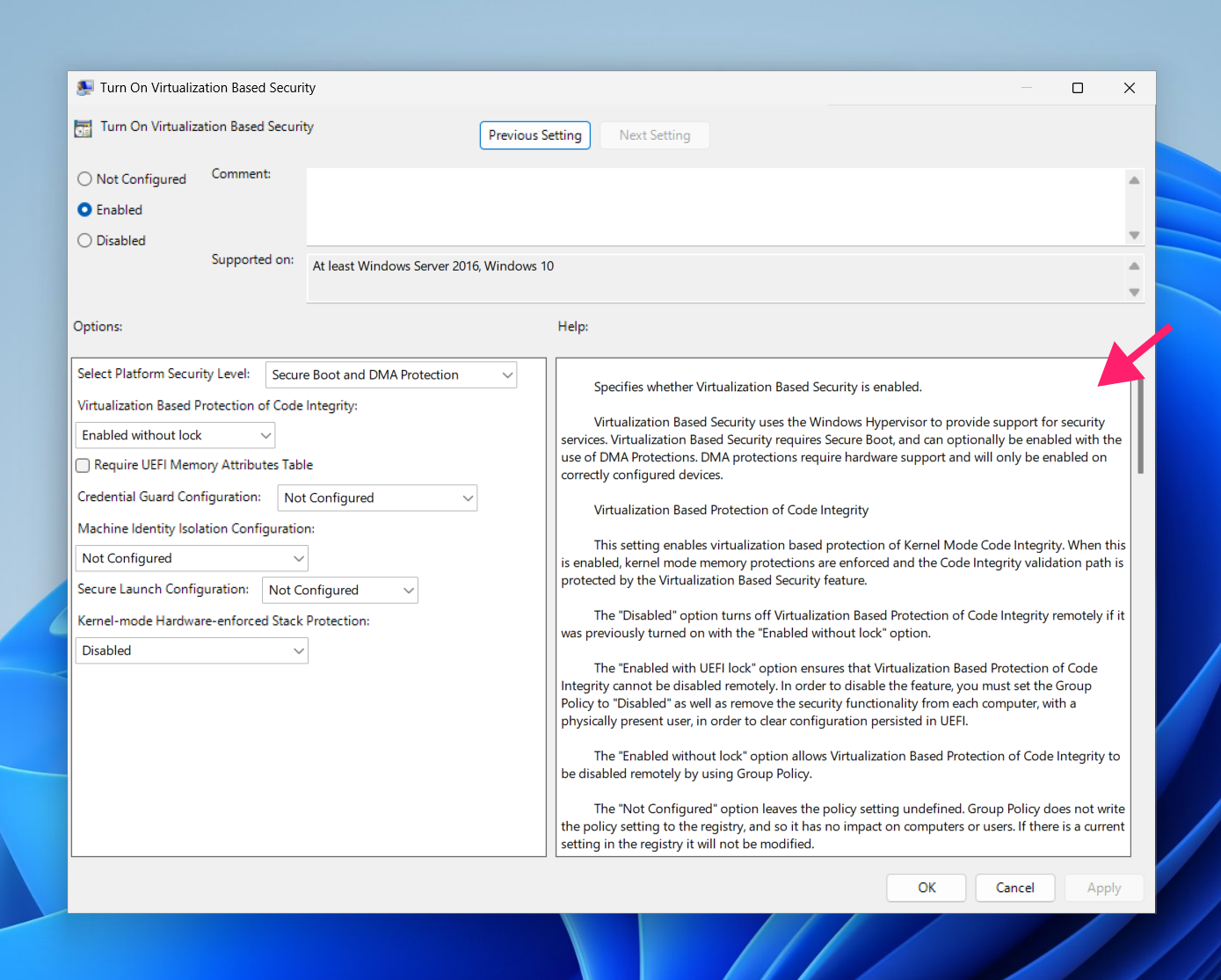Click the policy setting icon beside heading
Screen dimensions: 1221x980
pyautogui.click(x=84, y=128)
